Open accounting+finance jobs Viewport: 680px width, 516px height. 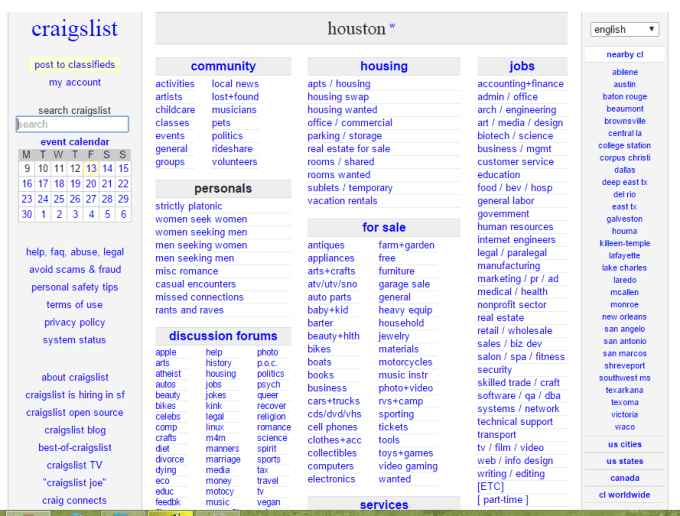coord(520,84)
